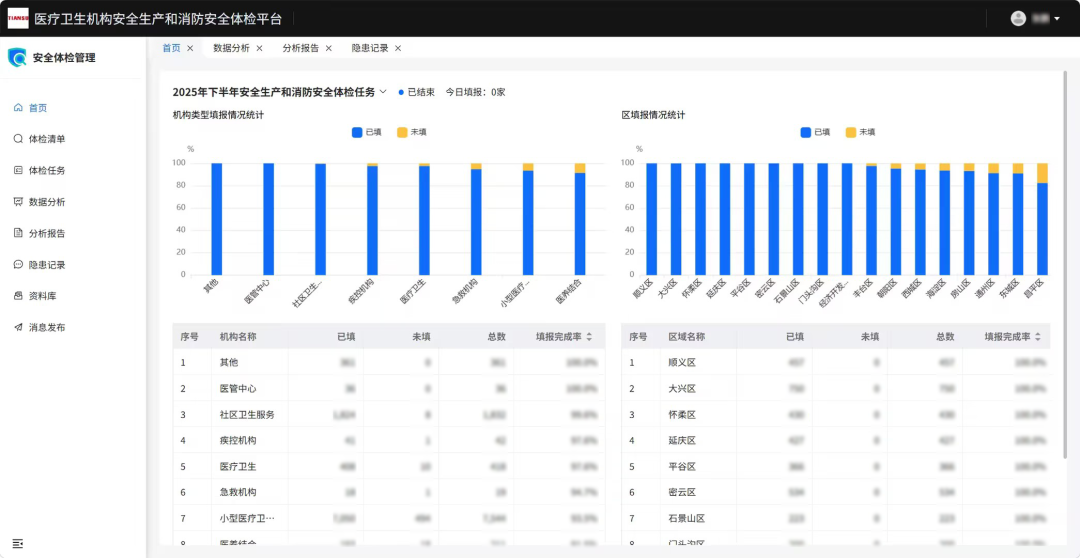Click the 体检任务 icon in sidebar
This screenshot has width=1080, height=558.
click(x=18, y=170)
